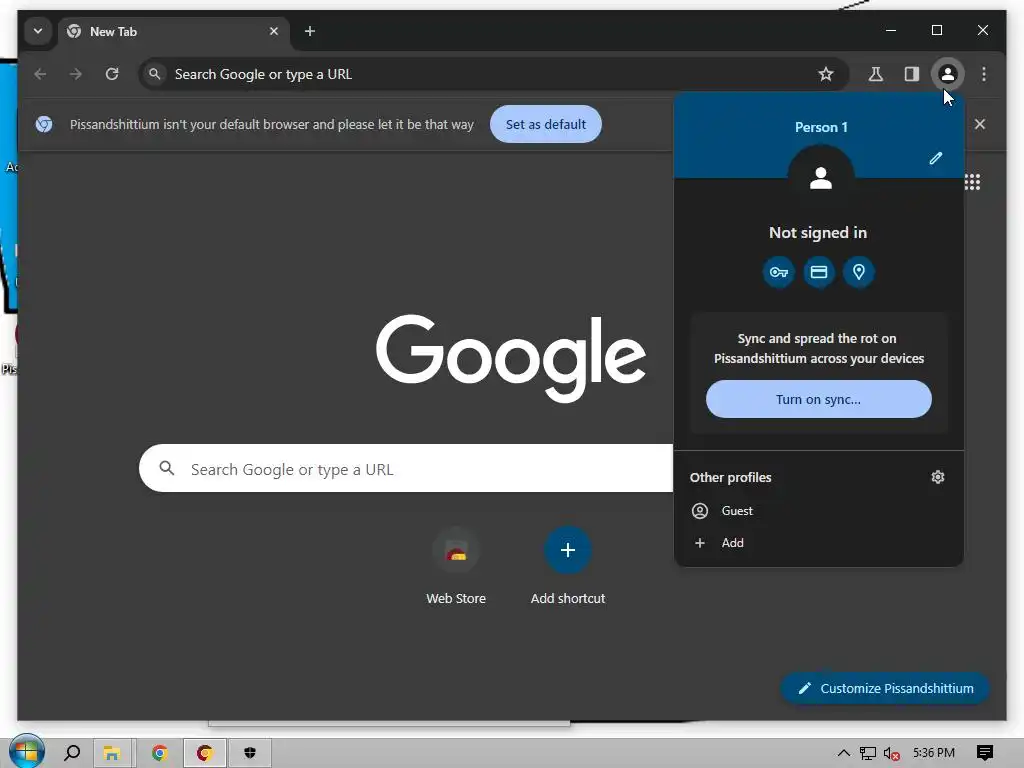Click the Person 1 profile name
Screen dimensions: 1024x768
point(821,127)
